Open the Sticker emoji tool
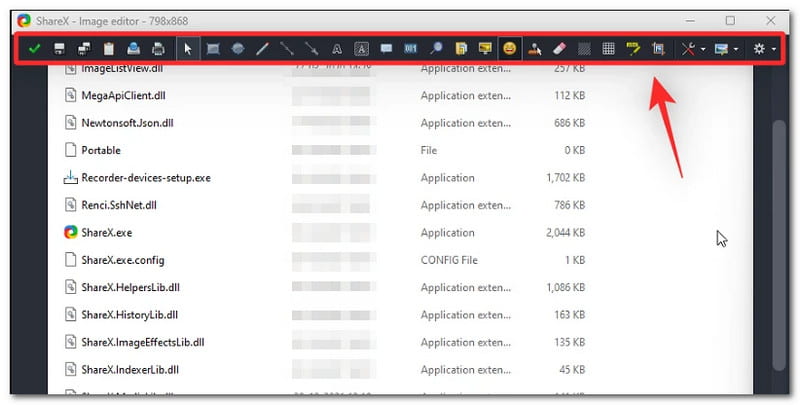This screenshot has height=405, width=800. [510, 49]
